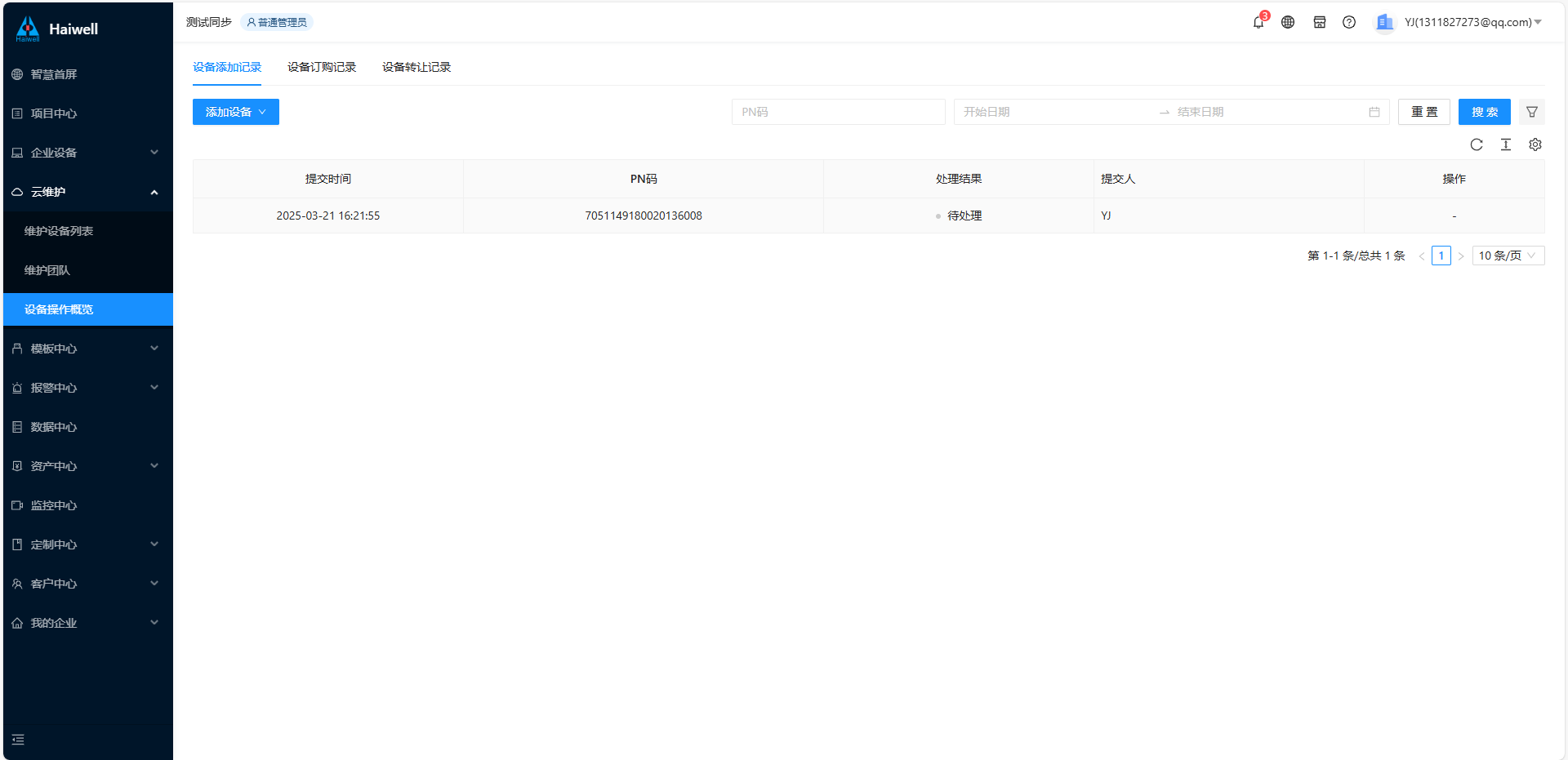Open the 添加设备 dropdown button
The width and height of the screenshot is (1568, 760).
click(x=235, y=112)
